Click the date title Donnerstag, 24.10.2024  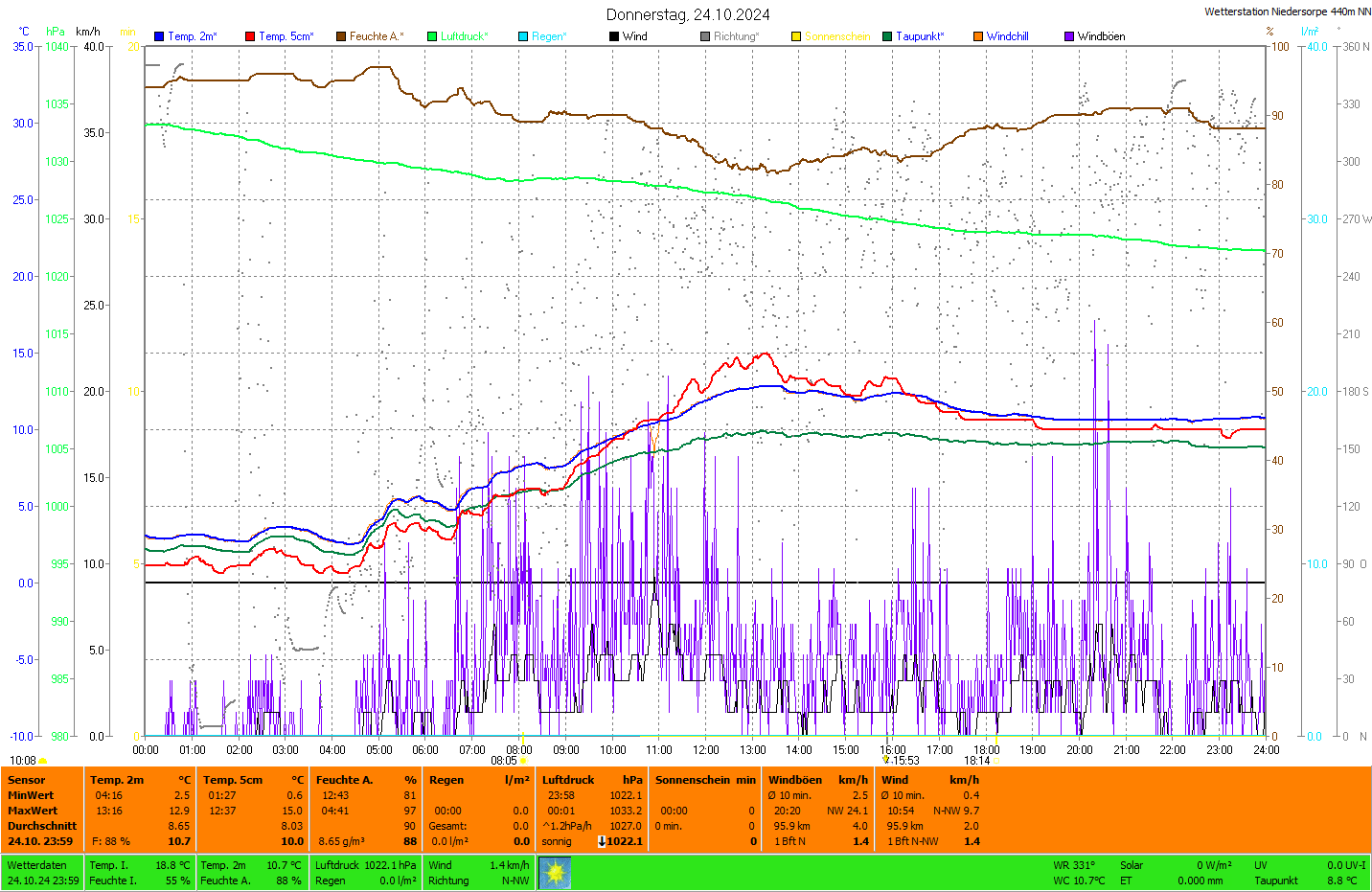pyautogui.click(x=687, y=14)
